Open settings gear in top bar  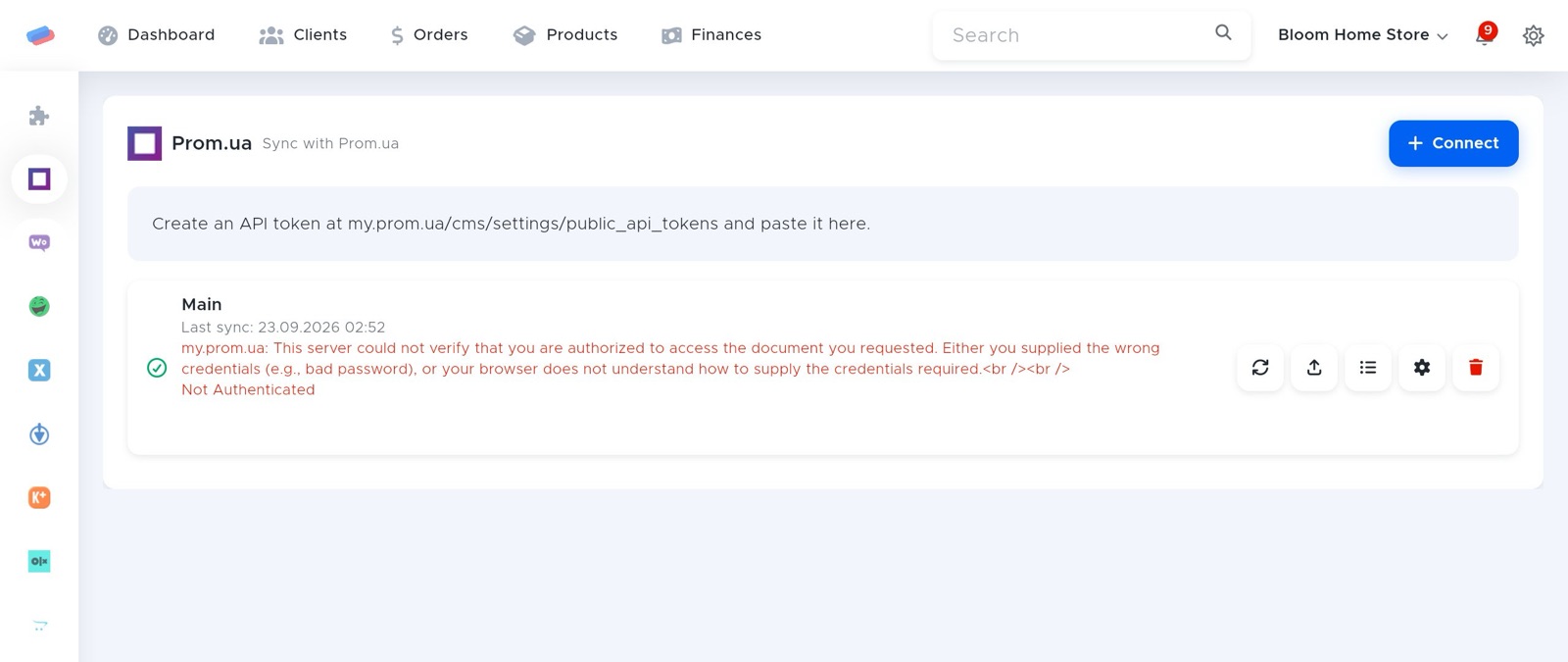(1533, 35)
